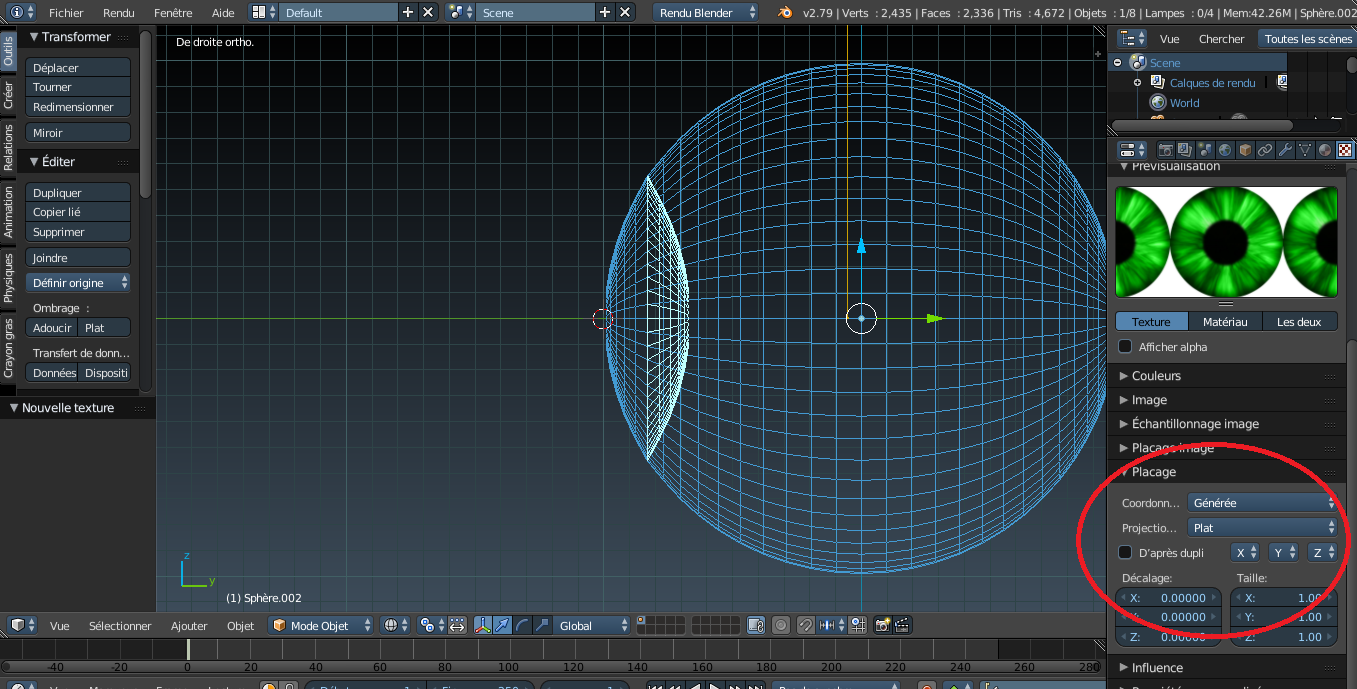Expand the Couleurs panel
This screenshot has width=1357, height=689.
point(1156,376)
